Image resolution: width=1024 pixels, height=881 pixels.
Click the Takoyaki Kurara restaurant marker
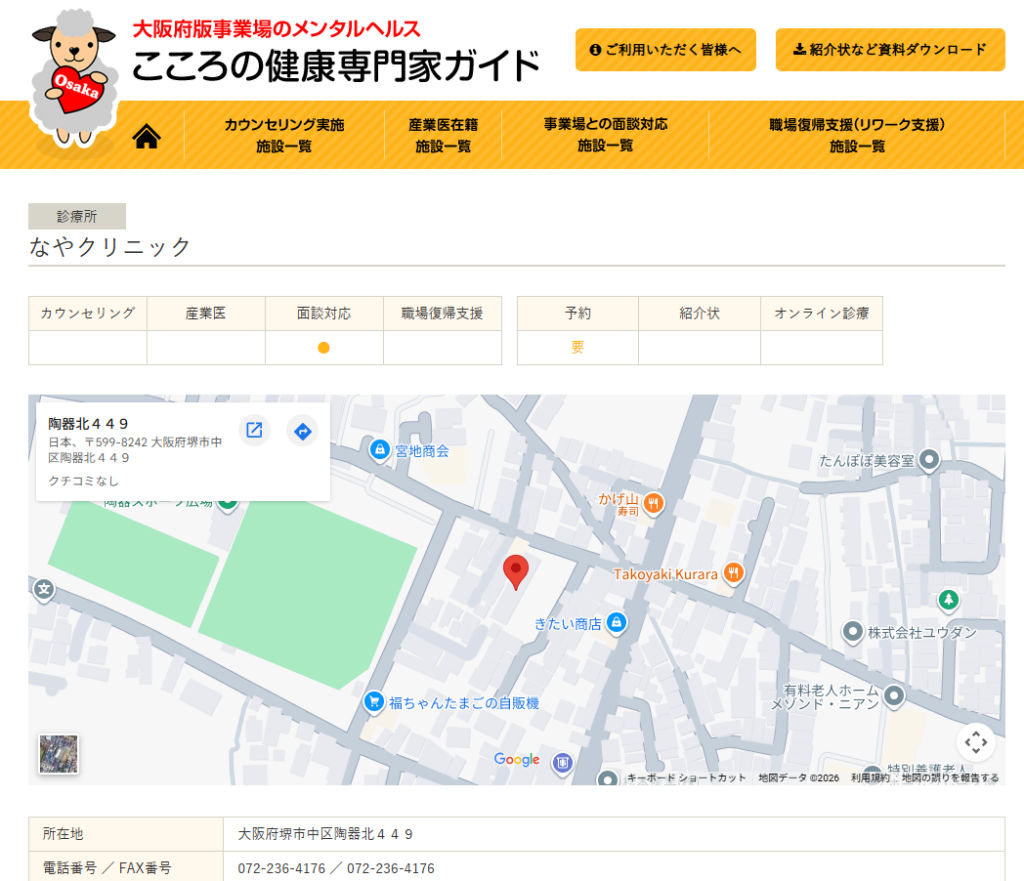click(734, 573)
